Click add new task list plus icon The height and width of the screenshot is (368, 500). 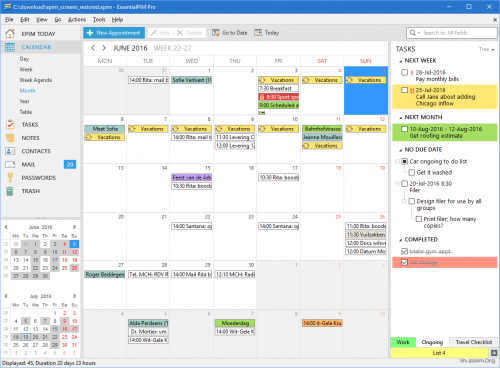pyautogui.click(x=494, y=353)
